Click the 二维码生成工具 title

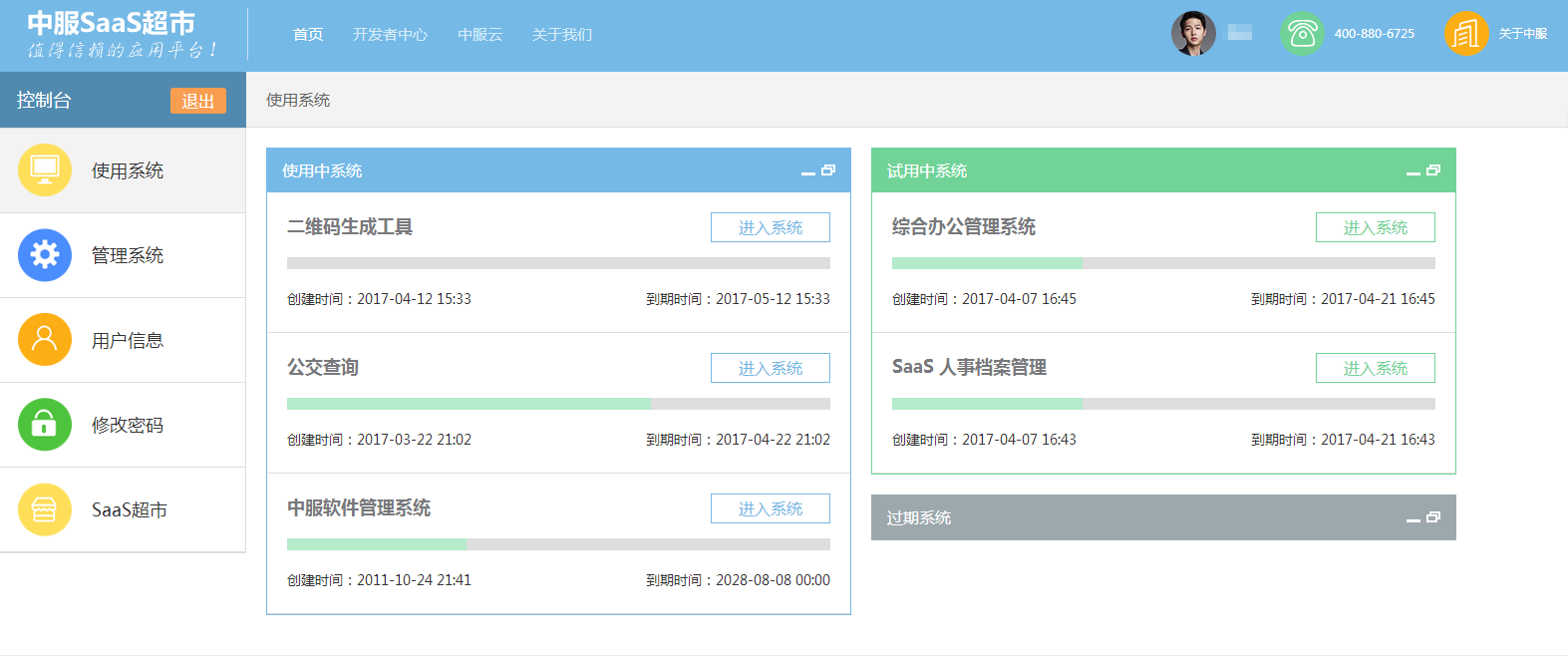350,226
